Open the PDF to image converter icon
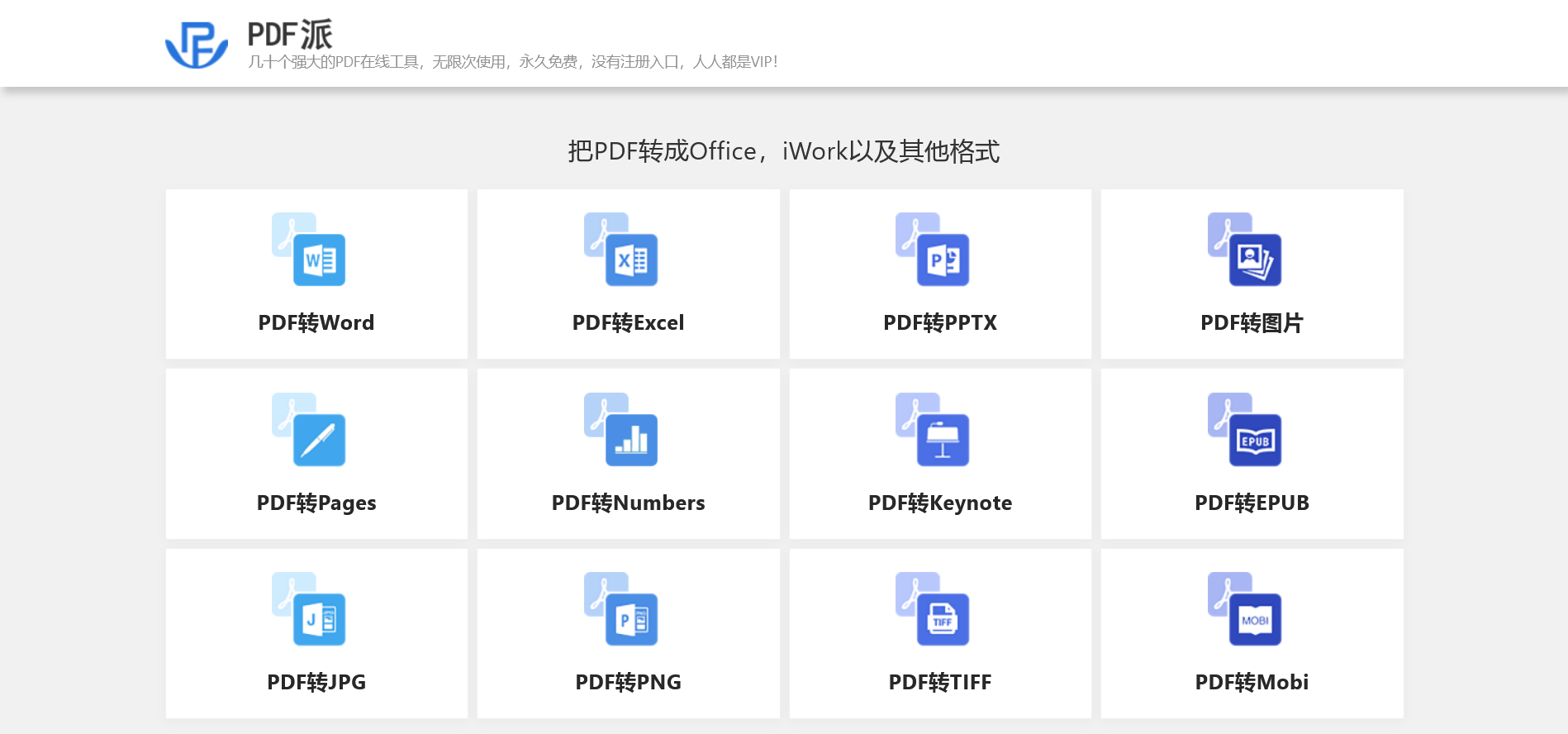This screenshot has width=1568, height=734. coord(1244,250)
